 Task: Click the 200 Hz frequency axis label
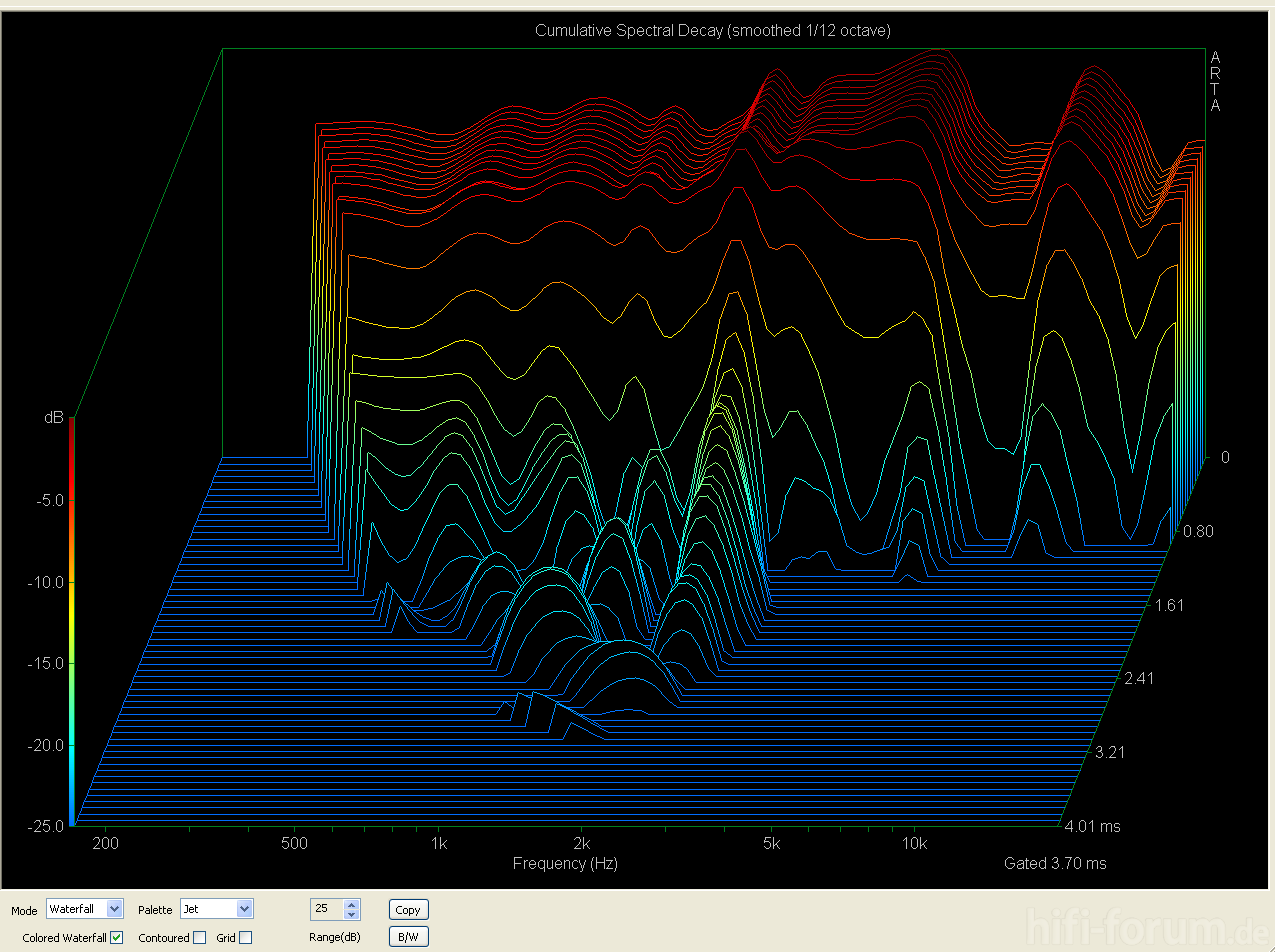coord(105,844)
